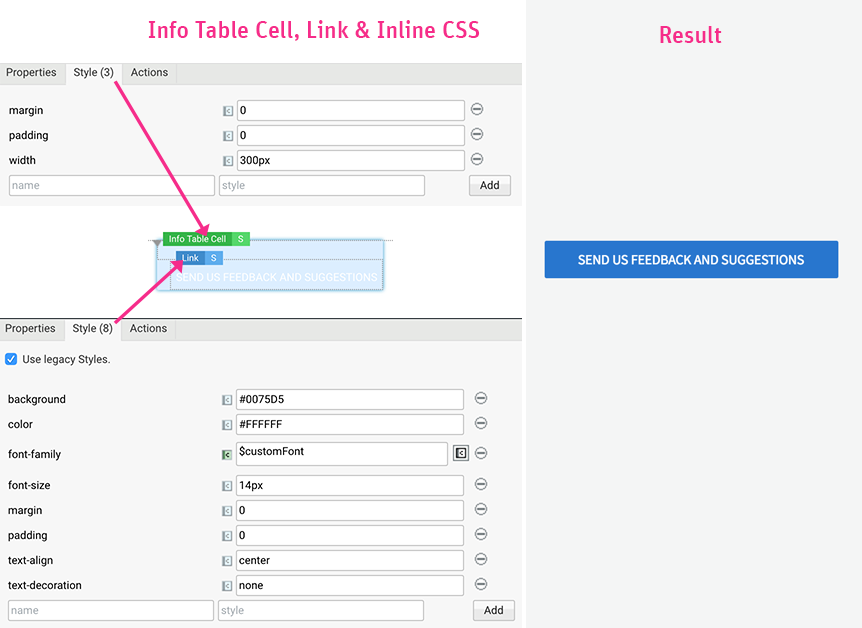Click CSS type icon beside font-family
Image resolution: width=862 pixels, height=628 pixels.
(227, 455)
